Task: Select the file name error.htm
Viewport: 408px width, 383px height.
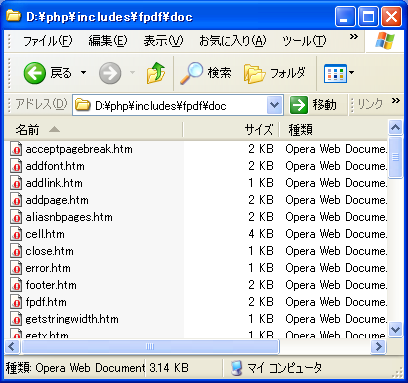Action: click(x=48, y=268)
